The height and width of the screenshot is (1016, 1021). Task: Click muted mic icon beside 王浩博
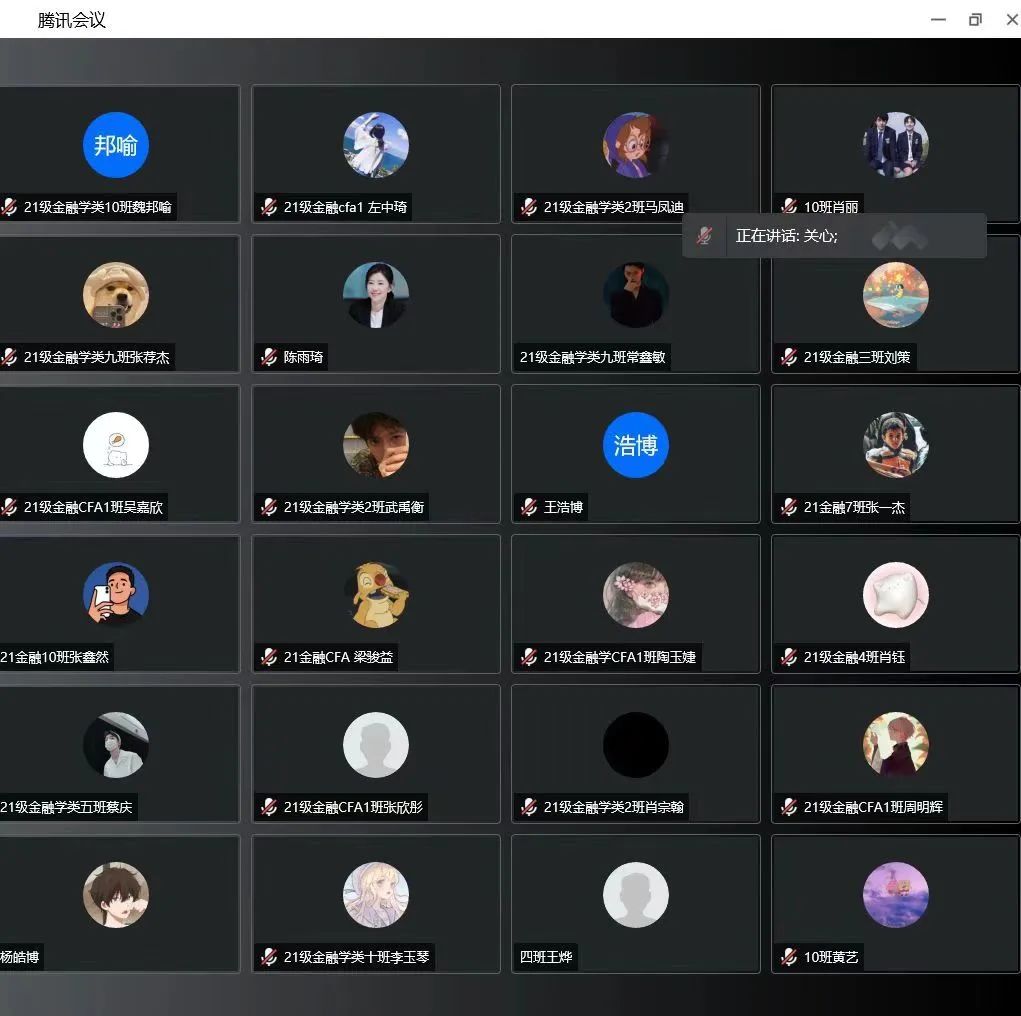(x=529, y=508)
